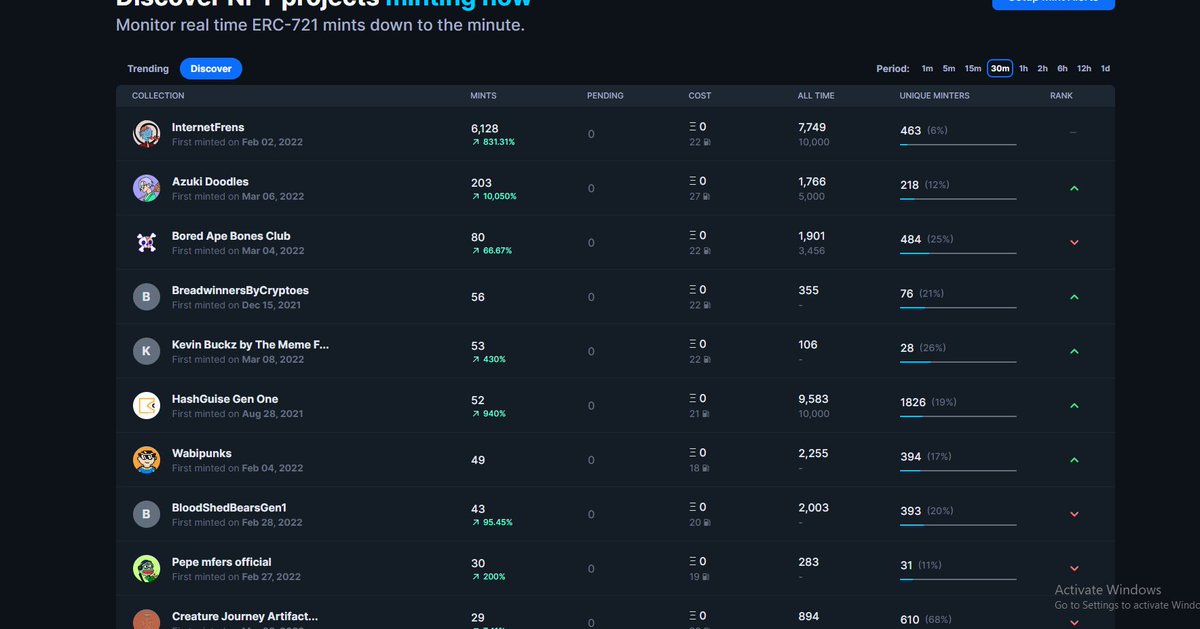Click the gas pump icon in Azuki Doodles cost
1200x629 pixels.
pyautogui.click(x=707, y=196)
